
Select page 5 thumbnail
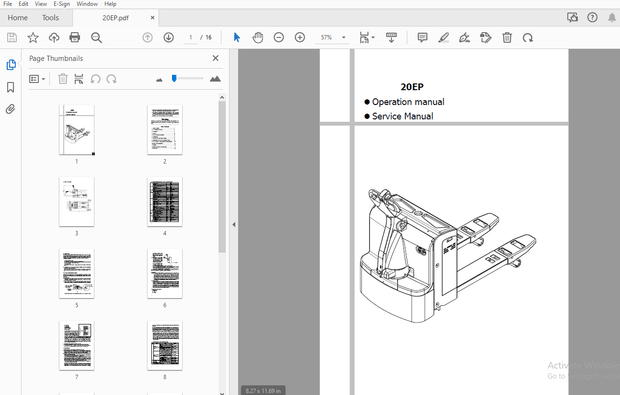pyautogui.click(x=77, y=274)
